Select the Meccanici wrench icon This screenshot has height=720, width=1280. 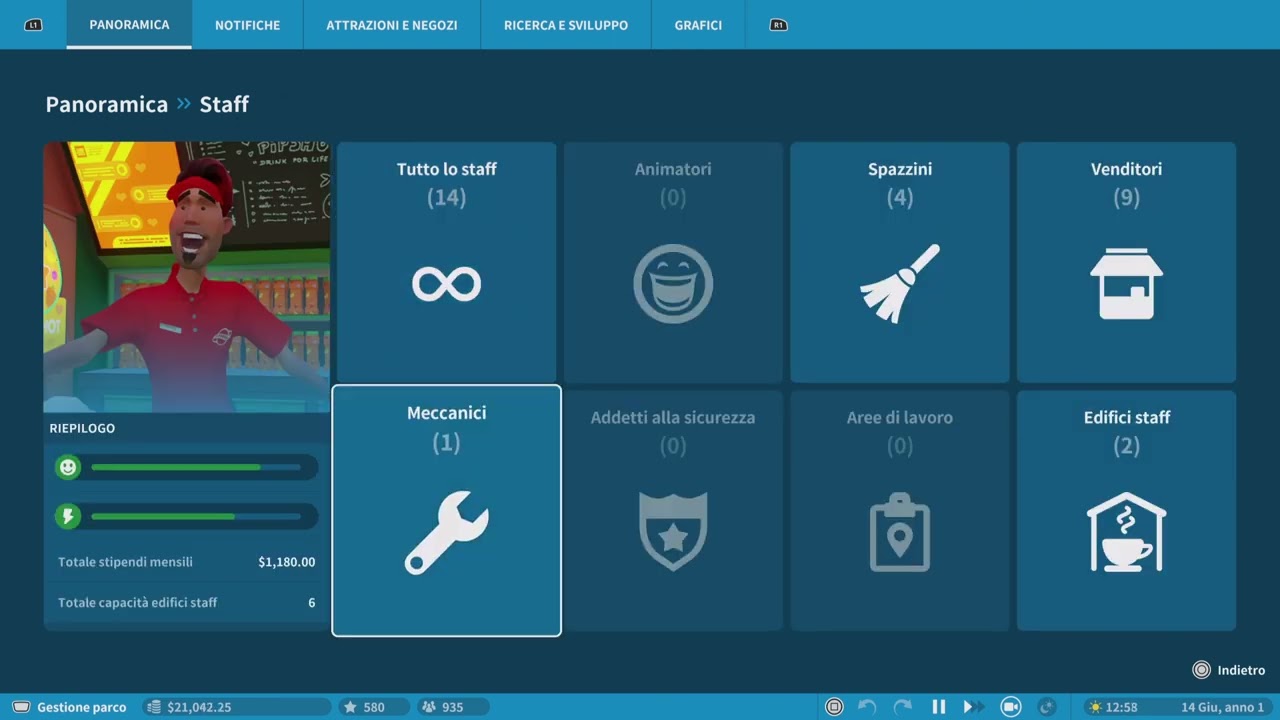(x=446, y=532)
